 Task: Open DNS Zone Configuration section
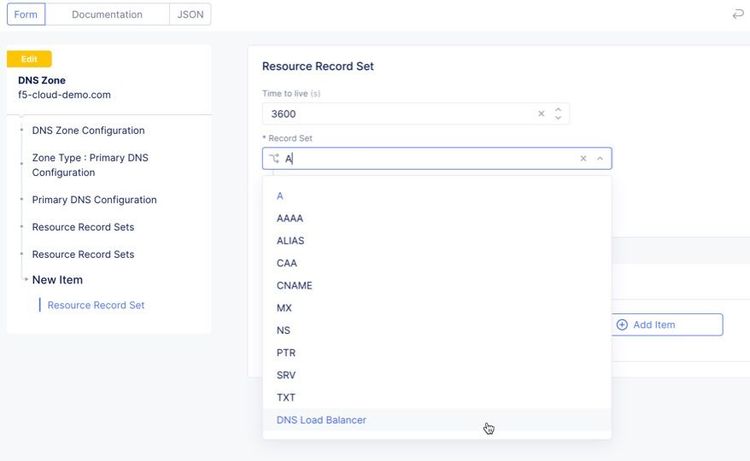point(88,131)
